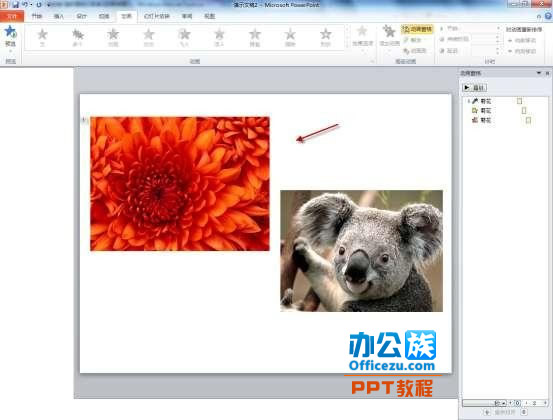Image resolution: width=553 pixels, height=420 pixels.
Task: Open the File (文件) tab
Action: click(x=12, y=16)
